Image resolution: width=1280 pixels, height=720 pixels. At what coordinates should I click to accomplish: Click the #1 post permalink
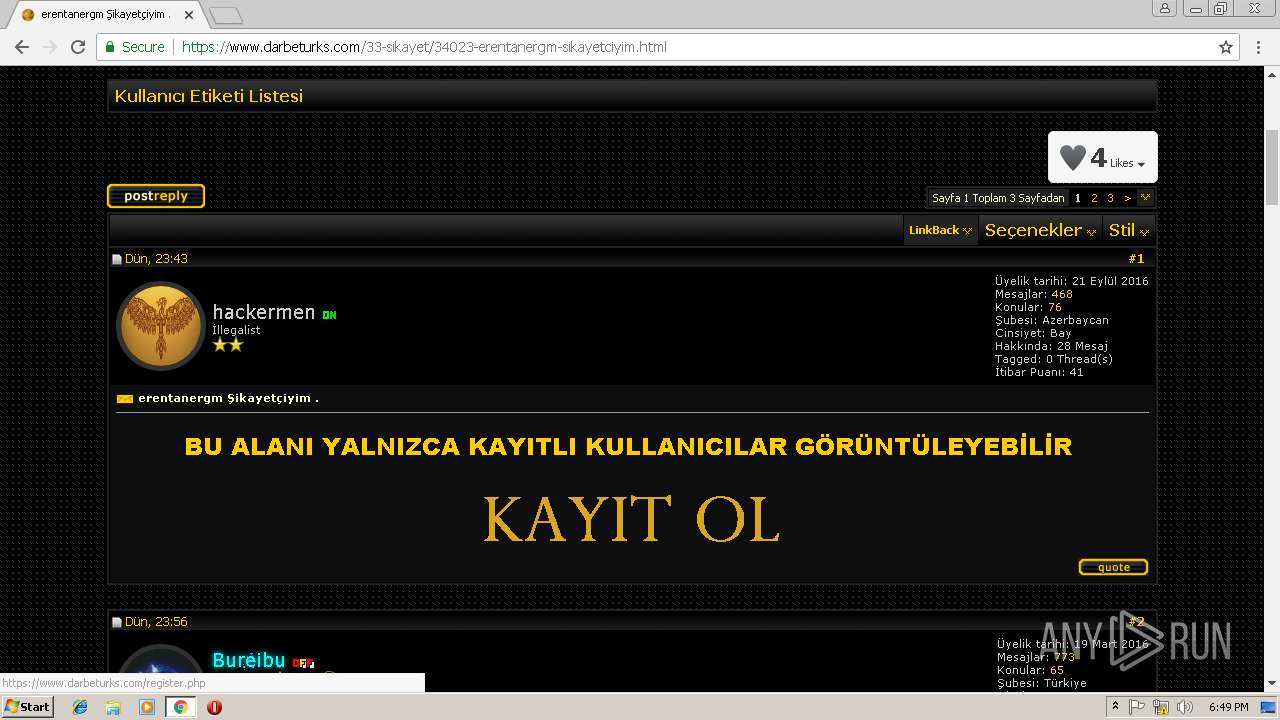pos(1136,259)
